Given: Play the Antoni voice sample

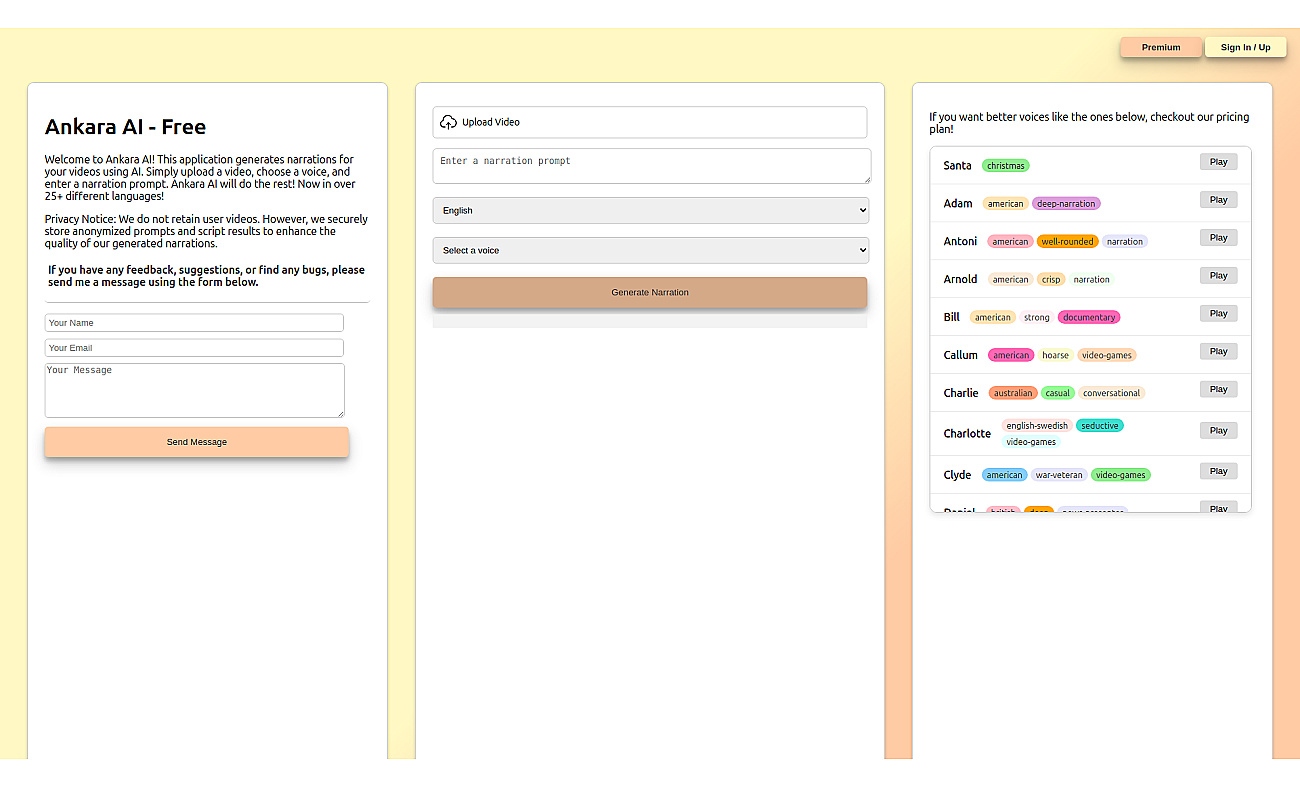Looking at the screenshot, I should (x=1218, y=238).
